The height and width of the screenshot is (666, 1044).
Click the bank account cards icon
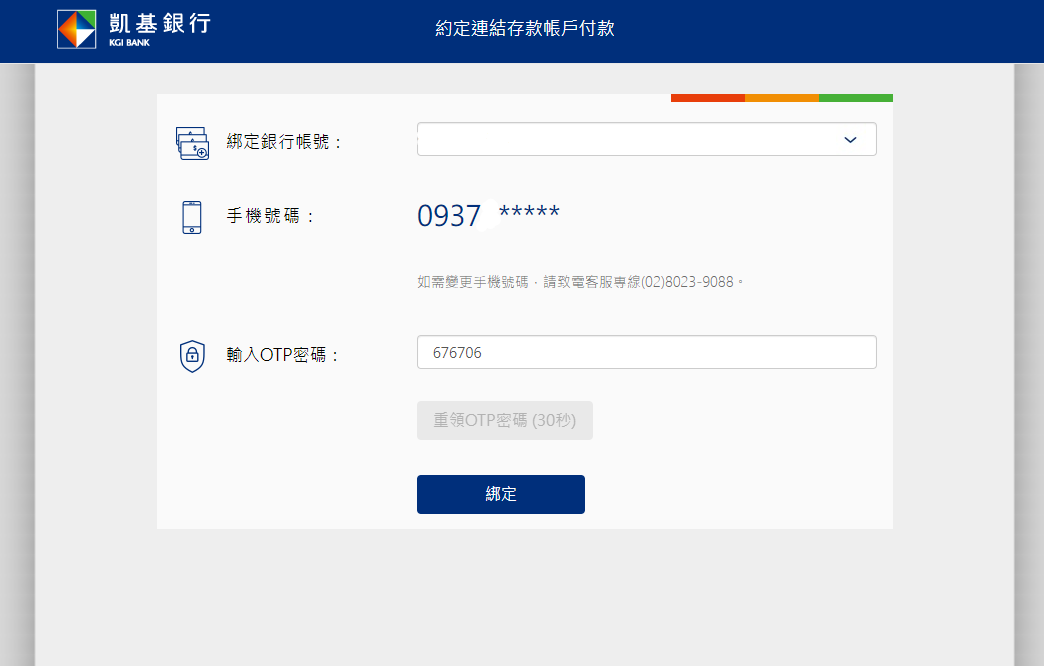192,143
